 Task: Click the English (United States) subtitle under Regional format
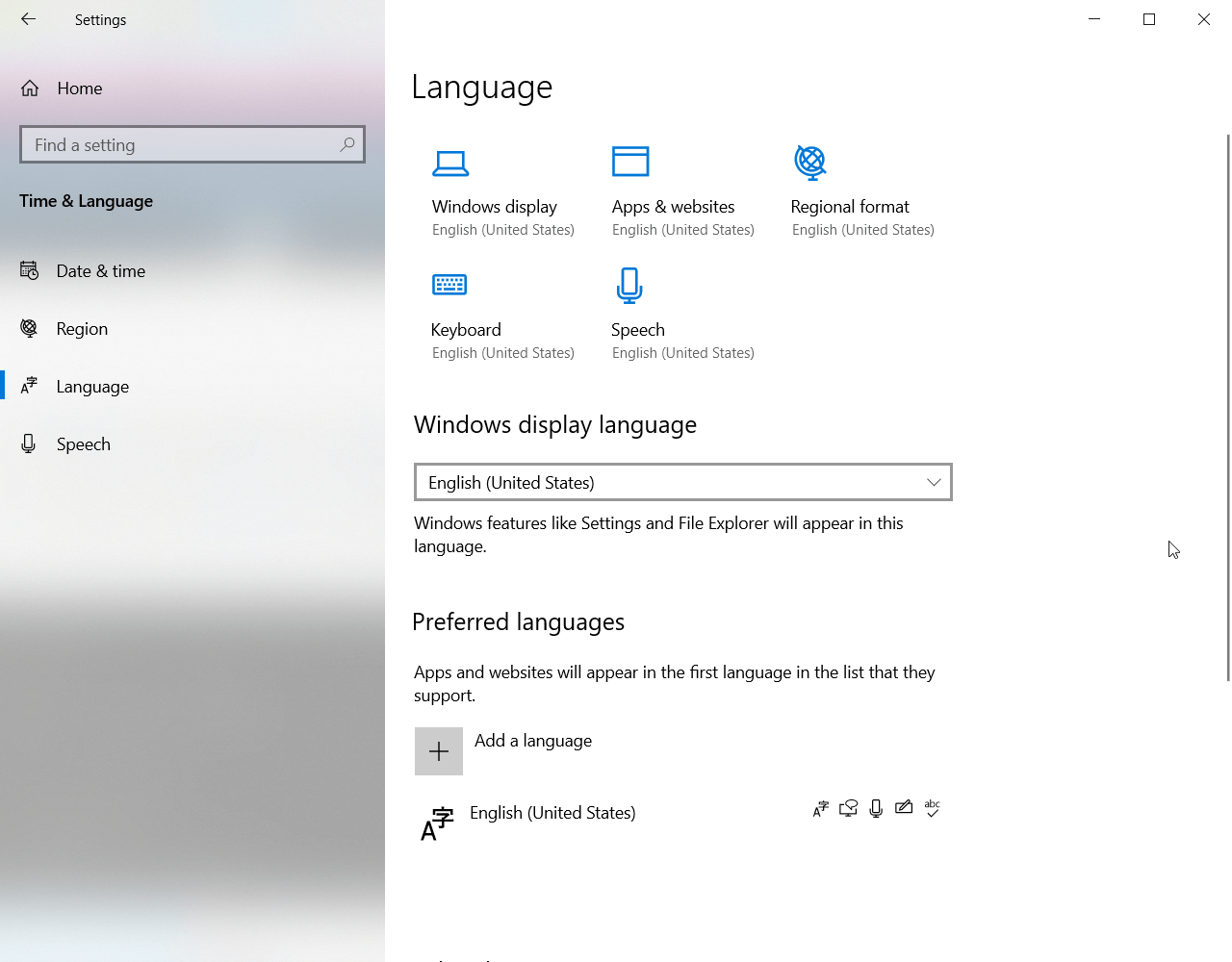[863, 230]
